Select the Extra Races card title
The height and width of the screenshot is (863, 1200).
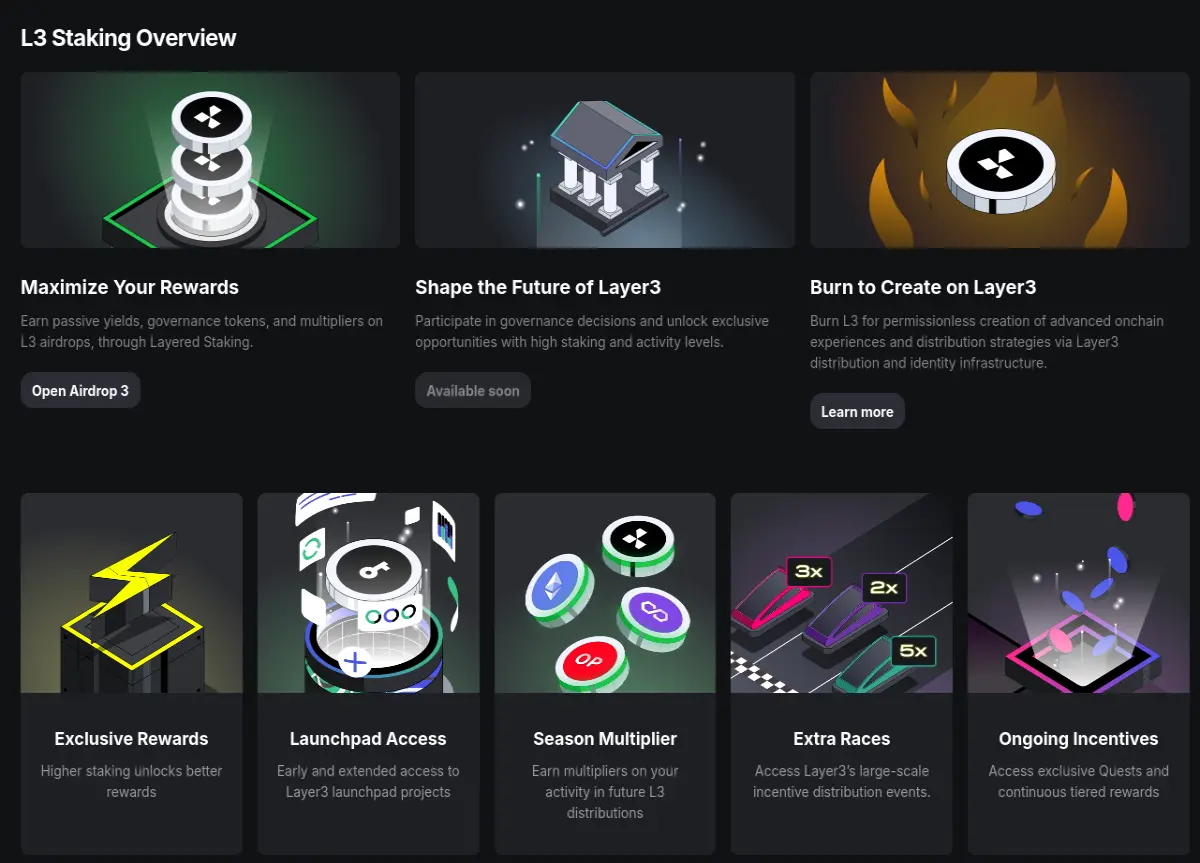(842, 739)
